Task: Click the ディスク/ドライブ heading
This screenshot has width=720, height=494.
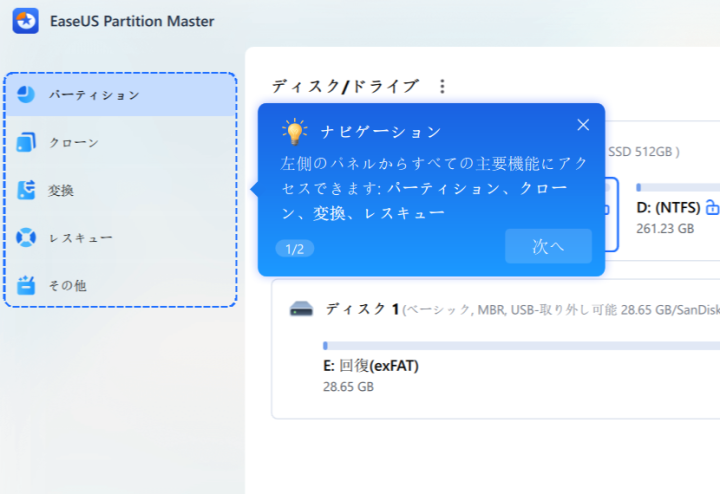Action: tap(345, 86)
